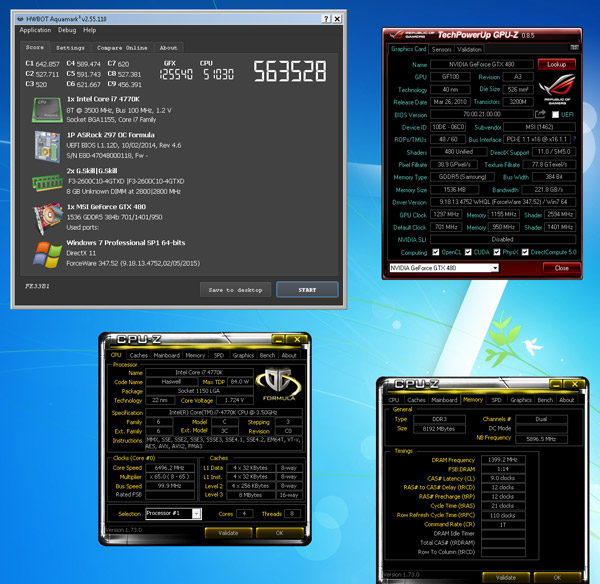Click the START button in Aquamark

307,290
